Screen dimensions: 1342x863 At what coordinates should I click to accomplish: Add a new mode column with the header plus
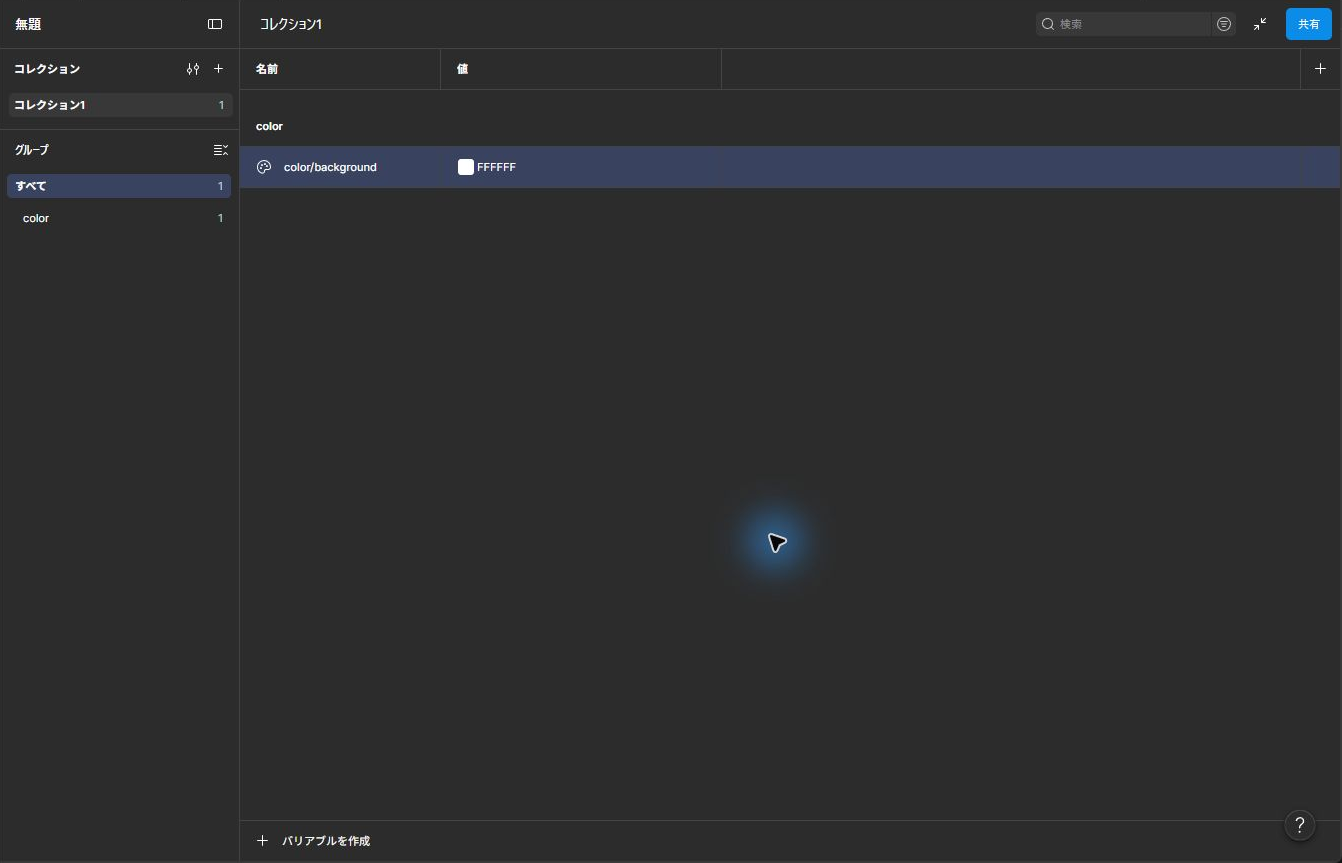[1320, 69]
